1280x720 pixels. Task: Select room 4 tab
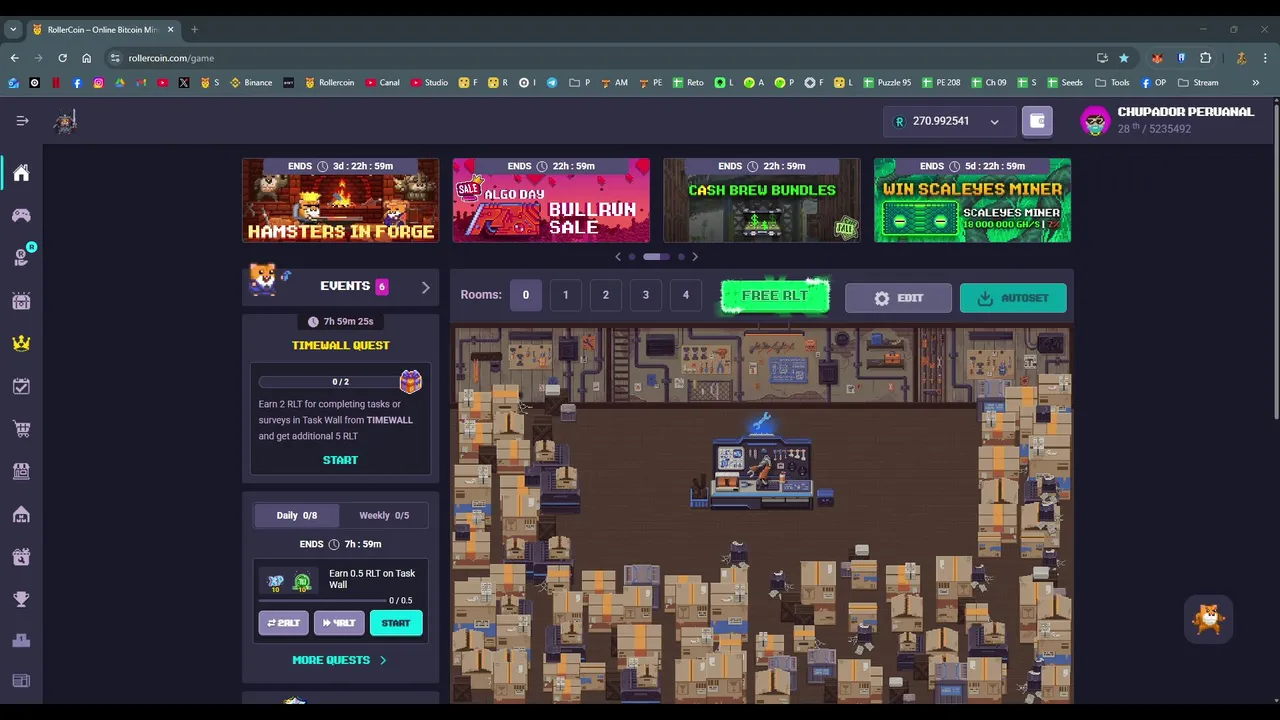click(685, 295)
